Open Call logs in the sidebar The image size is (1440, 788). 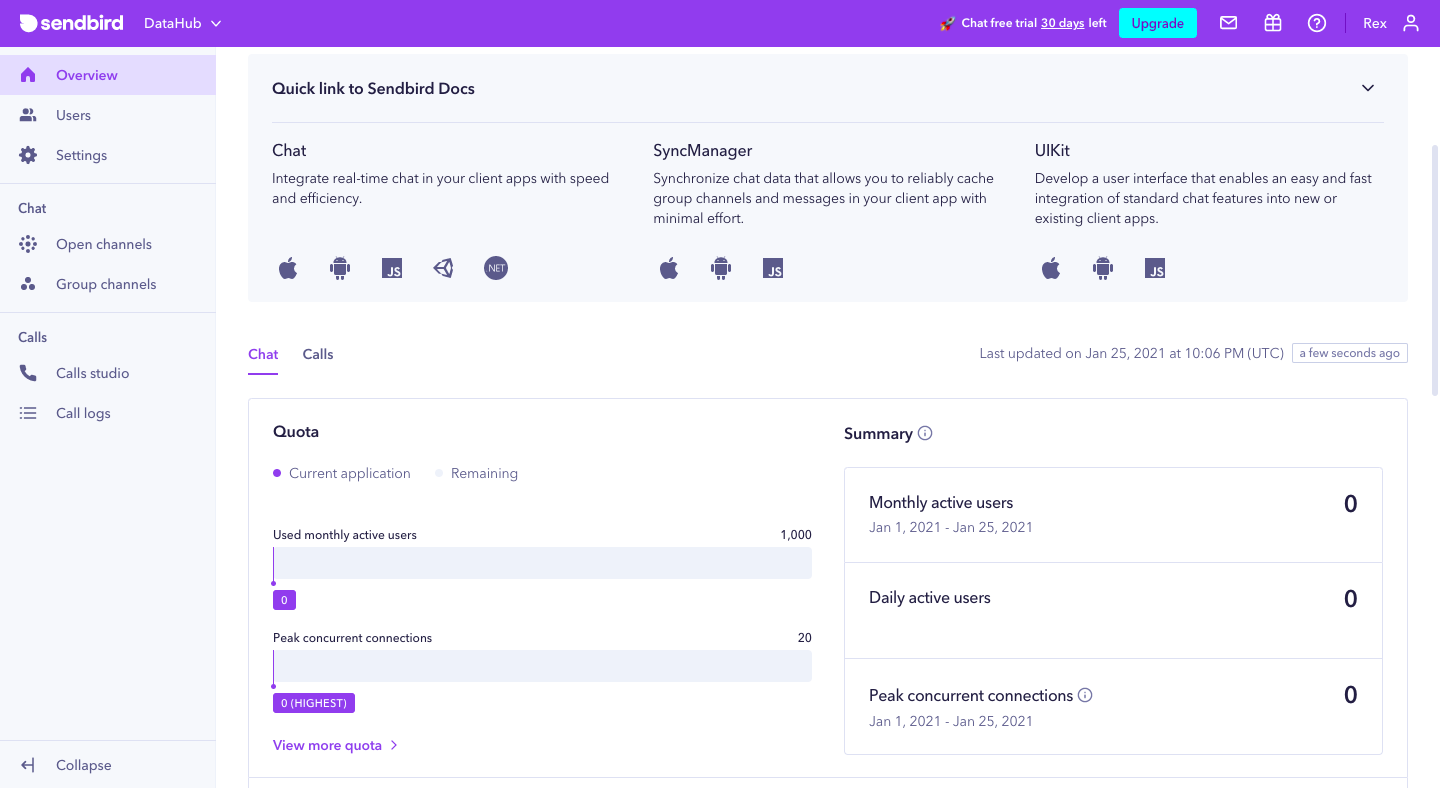click(x=107, y=413)
